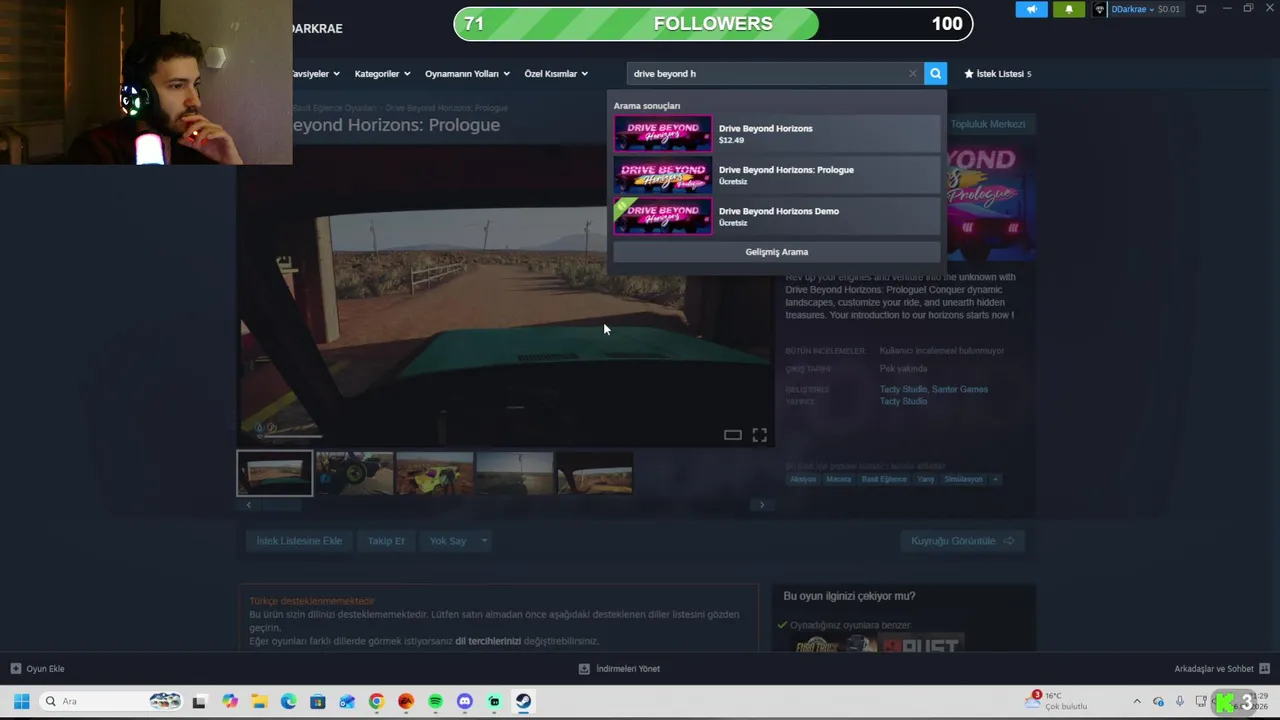Click the Yarış tag

[x=926, y=479]
